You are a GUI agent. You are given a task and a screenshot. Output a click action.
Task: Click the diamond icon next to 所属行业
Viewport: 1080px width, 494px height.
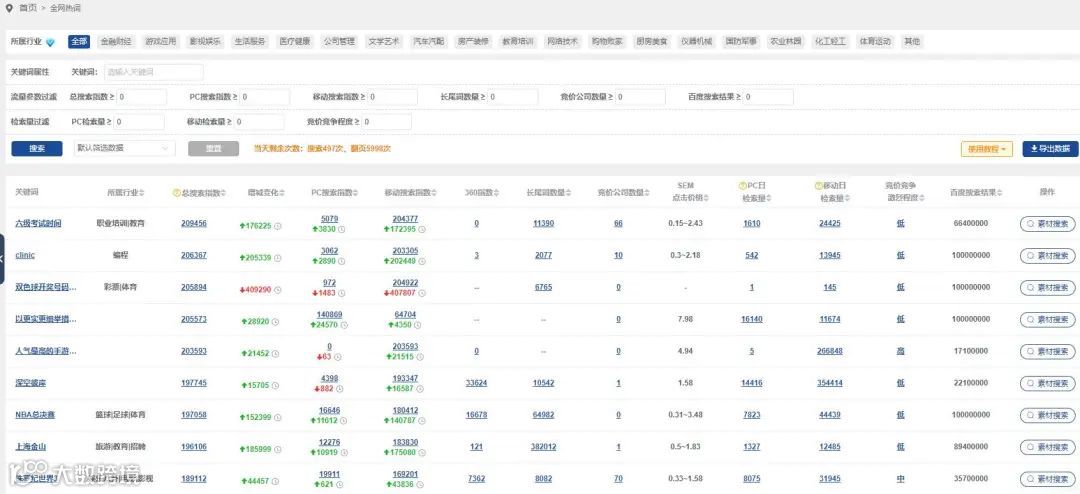[50, 42]
